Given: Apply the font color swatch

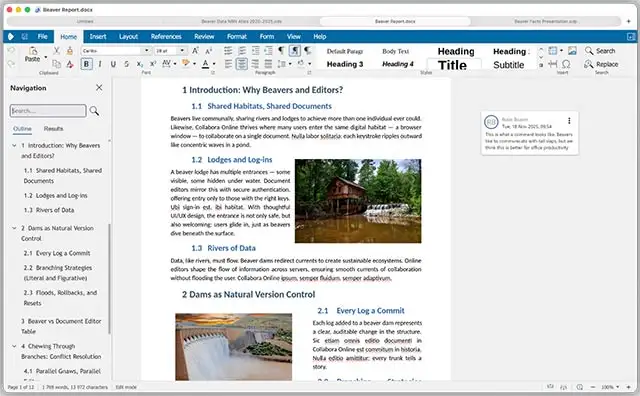Looking at the screenshot, I should [206, 64].
